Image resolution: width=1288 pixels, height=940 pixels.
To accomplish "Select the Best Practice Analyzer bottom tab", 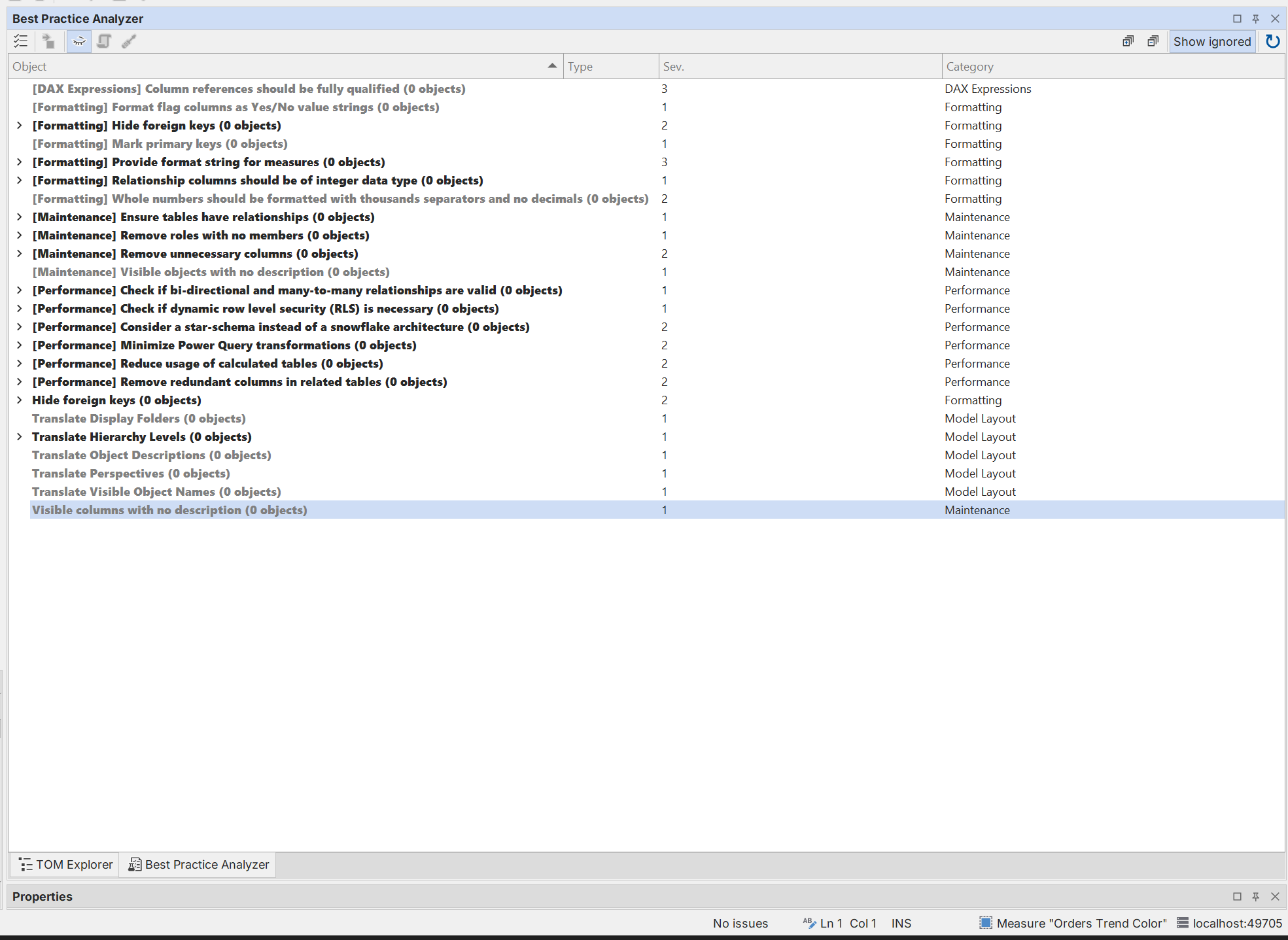I will coord(199,864).
